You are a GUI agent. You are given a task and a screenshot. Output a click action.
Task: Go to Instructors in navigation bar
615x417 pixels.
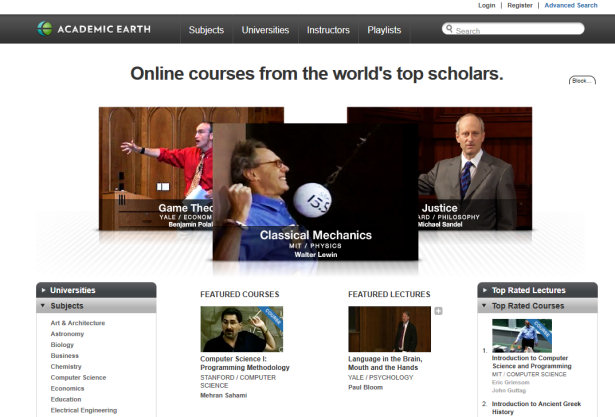328,30
